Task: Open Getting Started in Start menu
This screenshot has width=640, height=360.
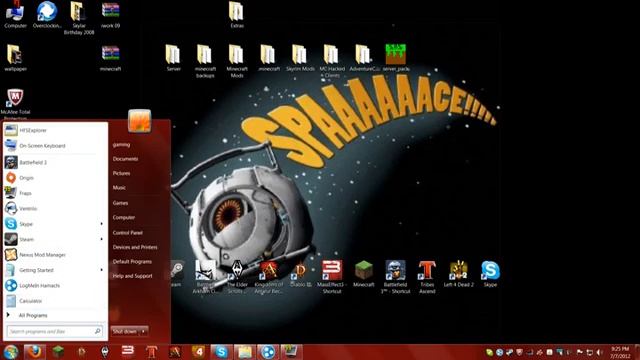Action: 55,270
